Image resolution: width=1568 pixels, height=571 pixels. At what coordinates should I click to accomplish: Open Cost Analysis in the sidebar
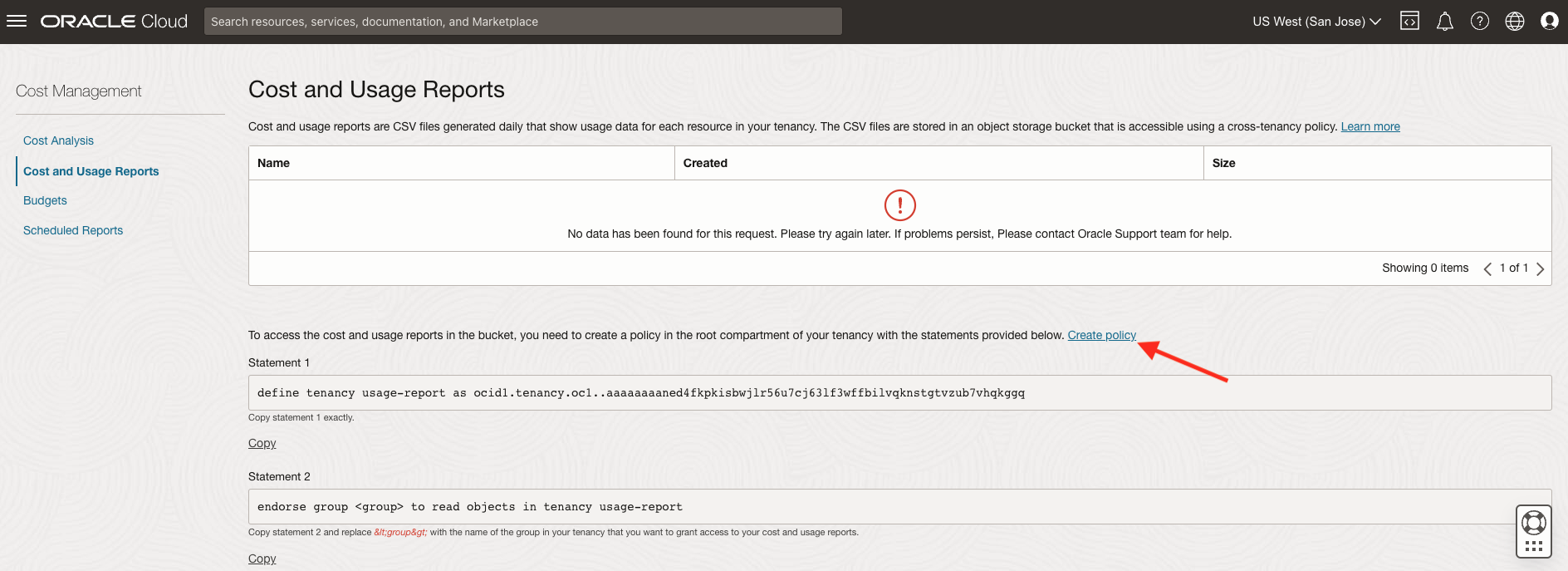(x=58, y=140)
